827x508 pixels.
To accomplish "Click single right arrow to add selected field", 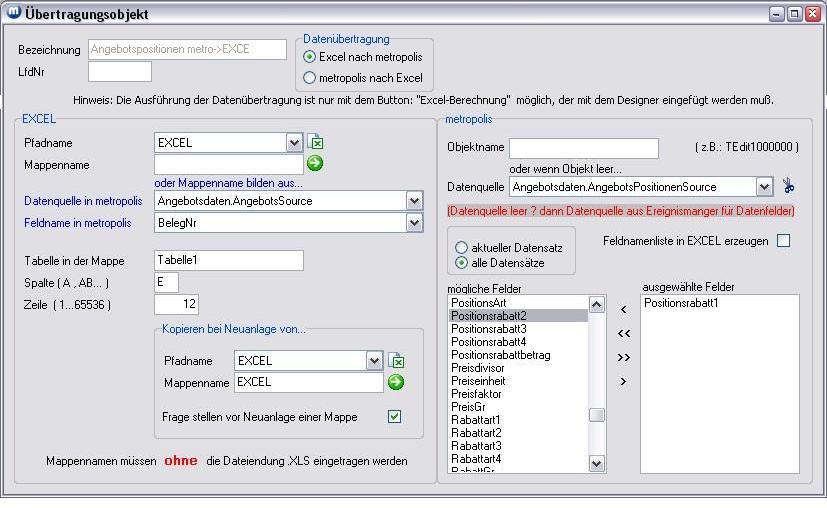I will (623, 381).
